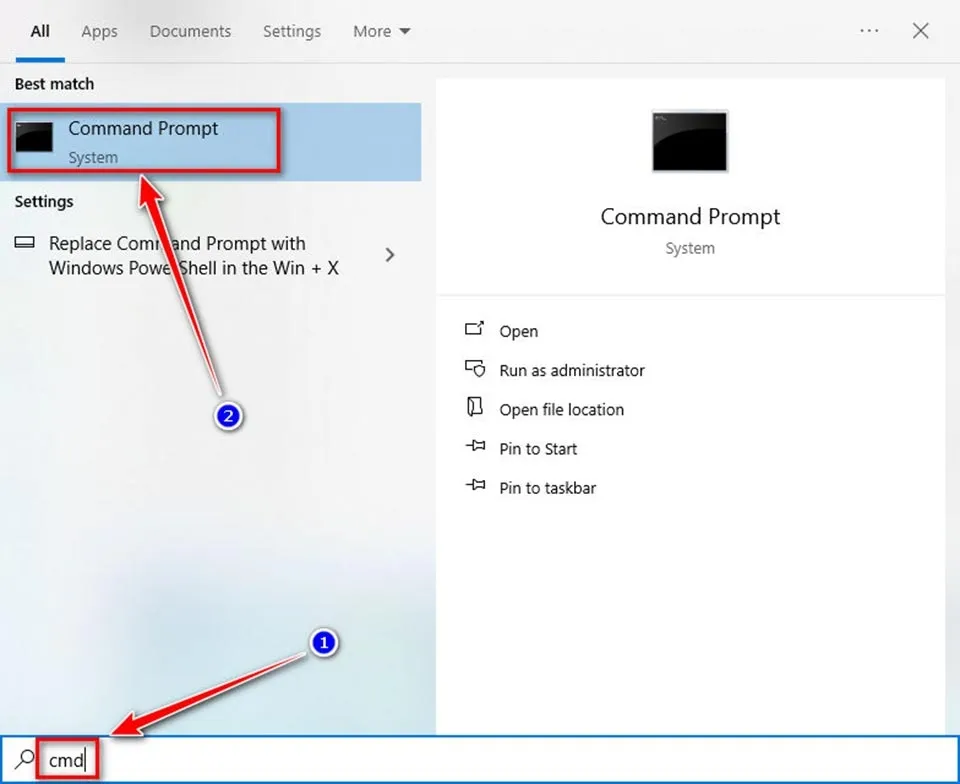Open the ellipsis options menu

coord(869,31)
